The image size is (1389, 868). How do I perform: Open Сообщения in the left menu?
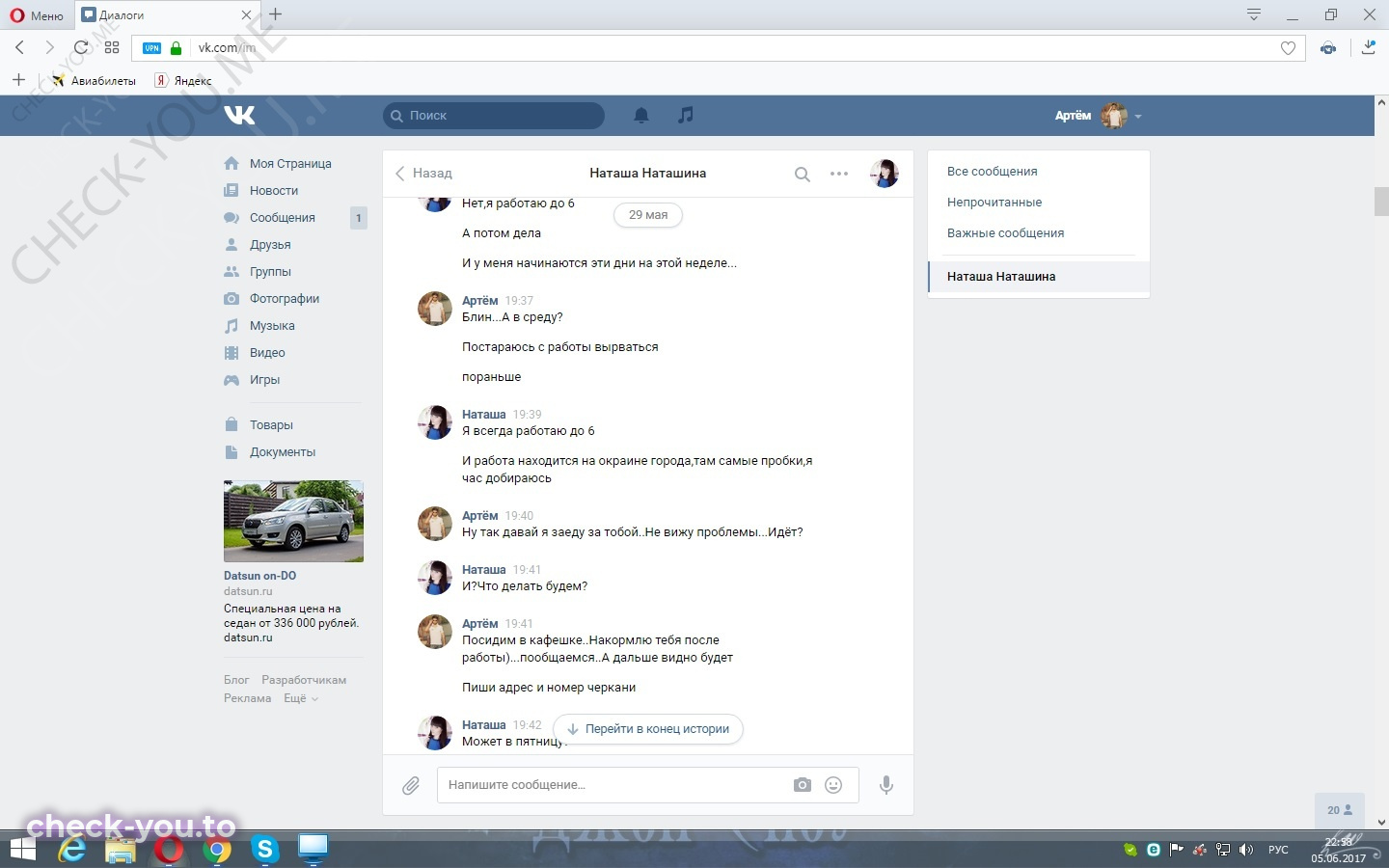(x=283, y=218)
